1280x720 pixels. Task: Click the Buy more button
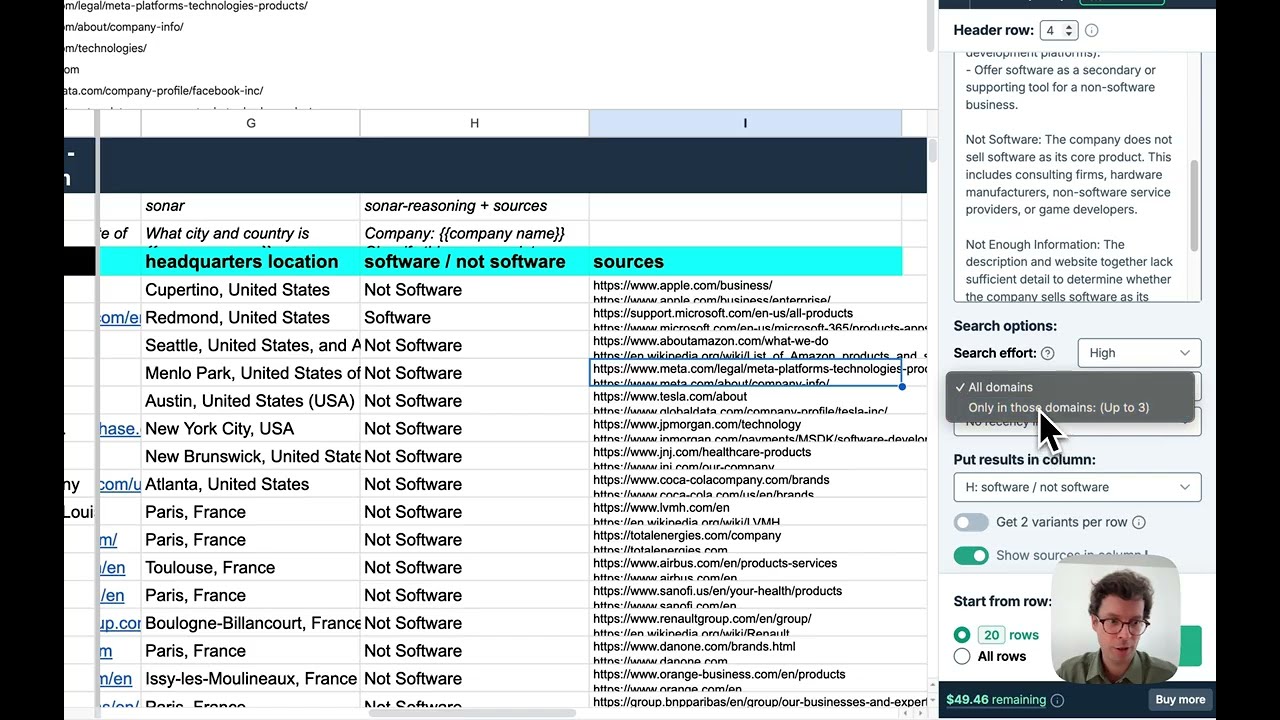coord(1180,700)
